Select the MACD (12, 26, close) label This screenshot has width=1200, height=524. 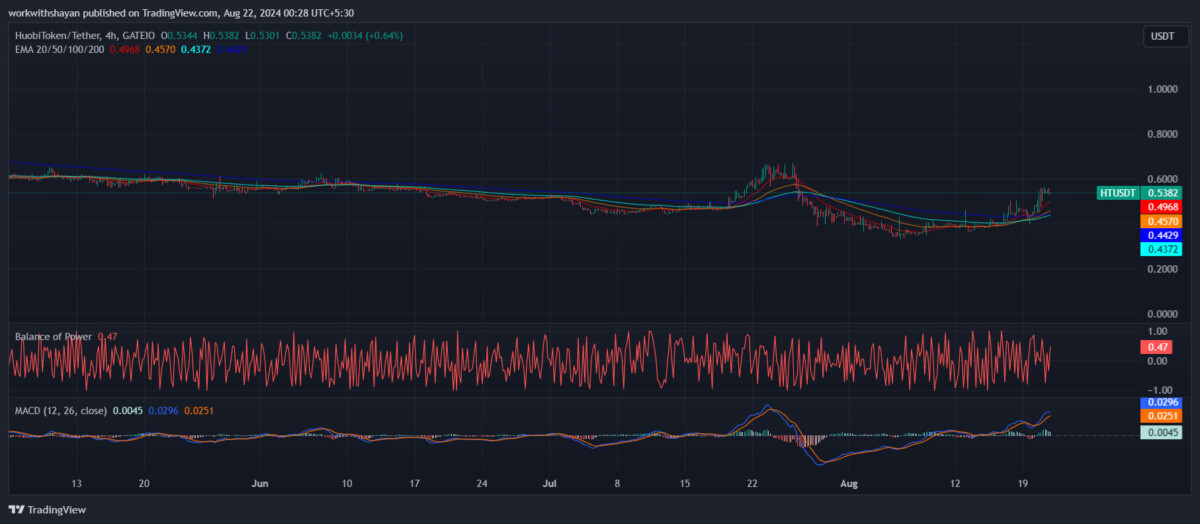61,410
